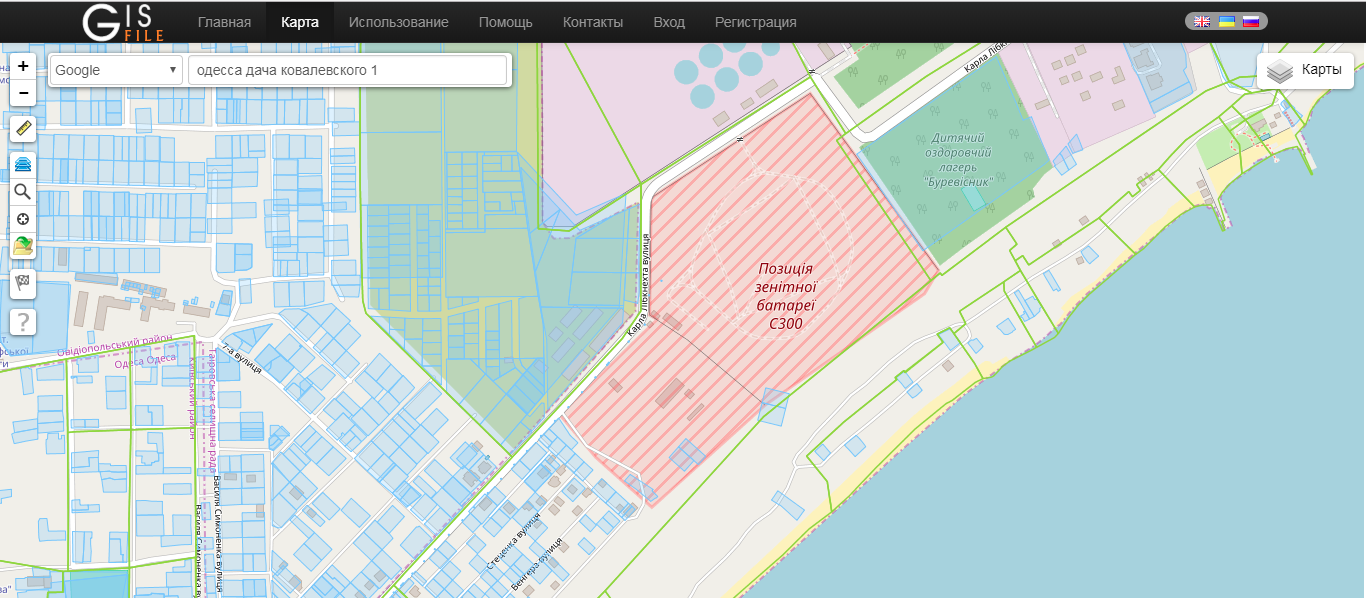Screen dimensions: 1366x598
Task: Click the Вход login link
Action: point(669,22)
